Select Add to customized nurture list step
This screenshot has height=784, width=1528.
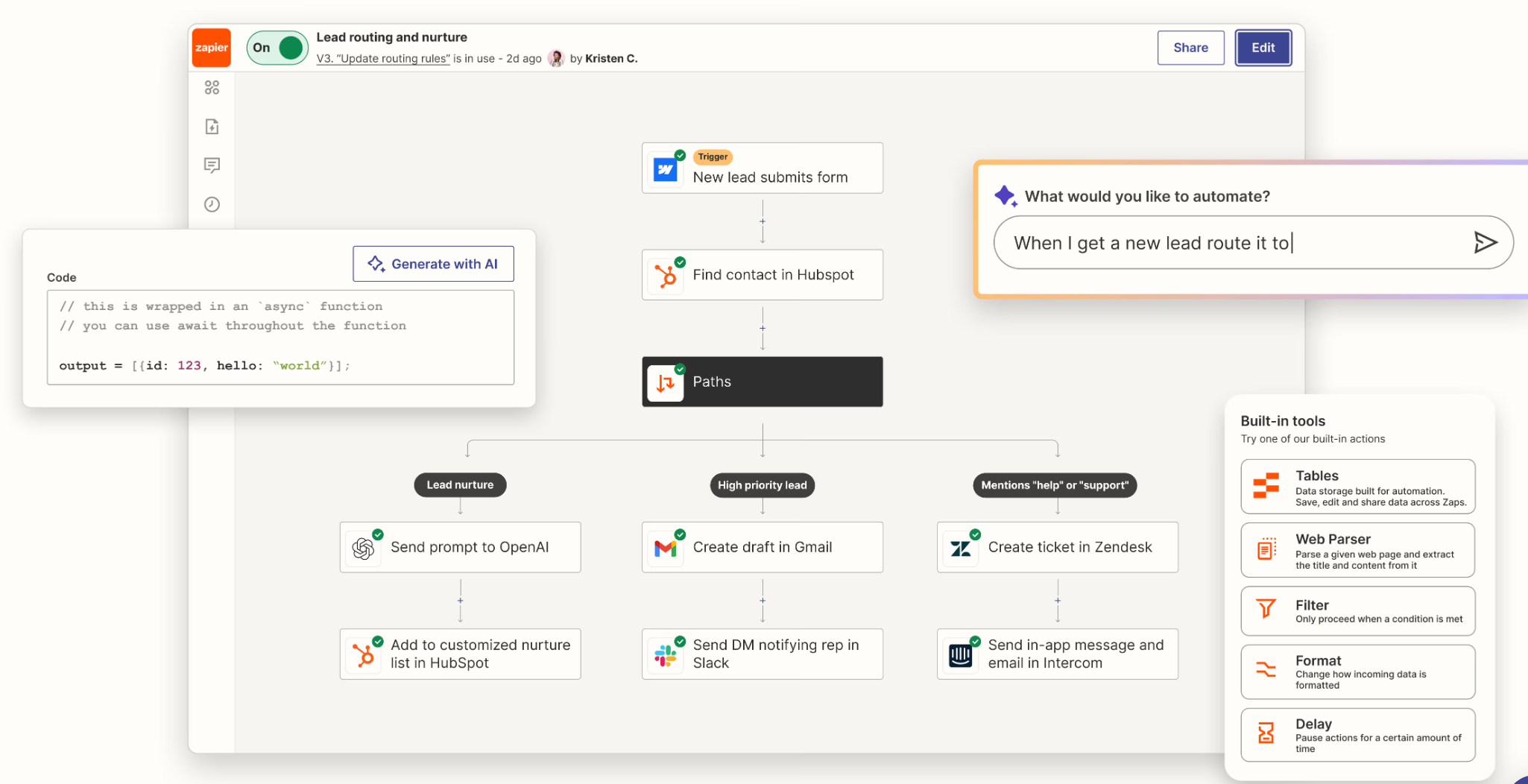460,654
